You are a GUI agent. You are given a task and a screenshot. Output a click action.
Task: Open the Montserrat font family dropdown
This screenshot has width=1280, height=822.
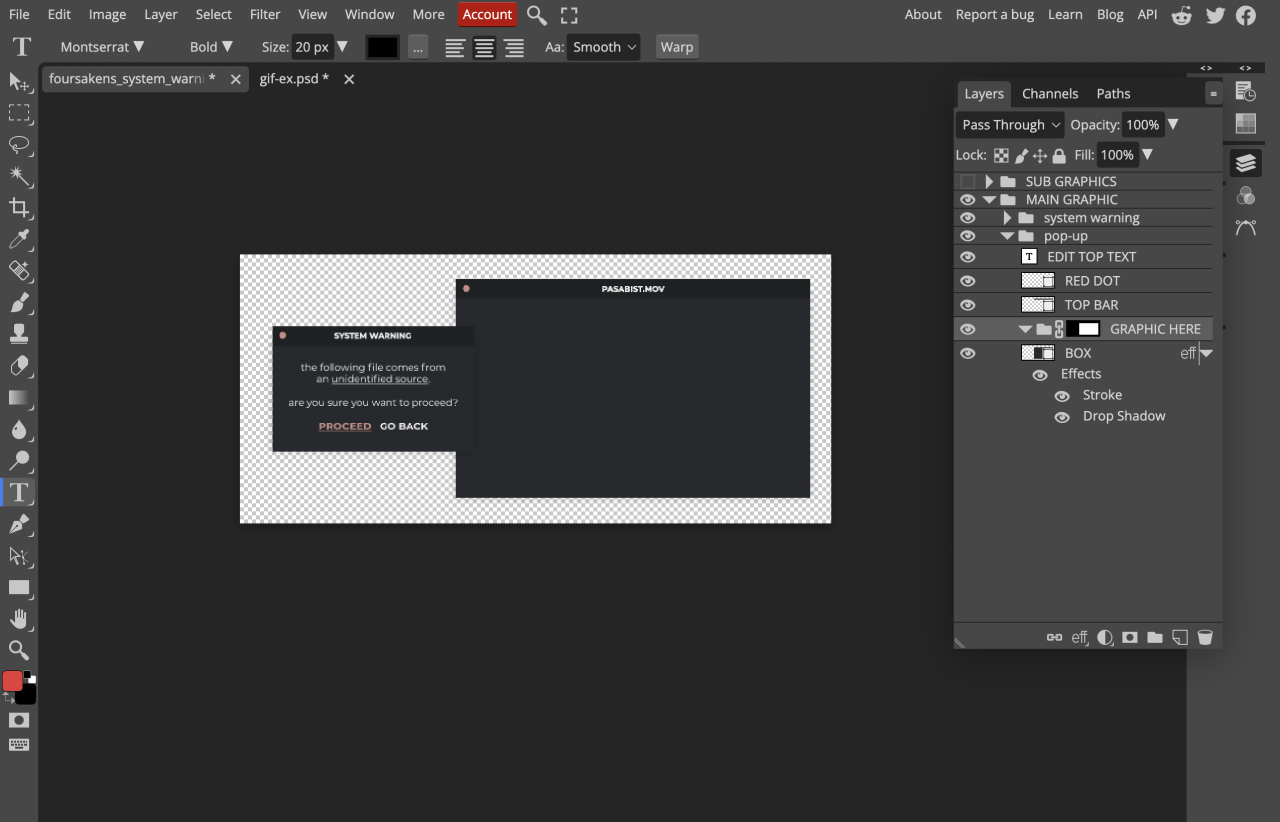(x=102, y=47)
